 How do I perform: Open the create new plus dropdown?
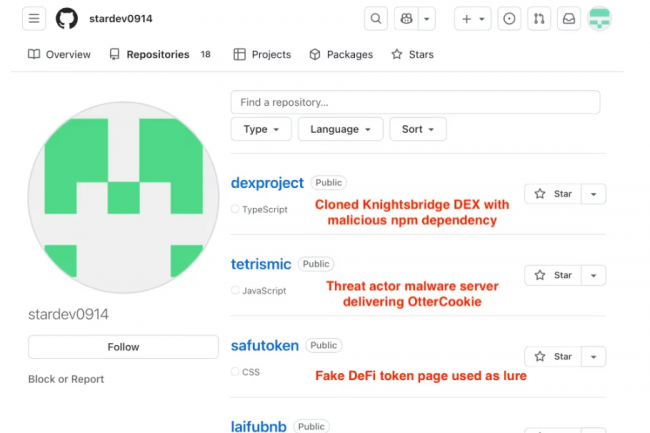click(471, 19)
